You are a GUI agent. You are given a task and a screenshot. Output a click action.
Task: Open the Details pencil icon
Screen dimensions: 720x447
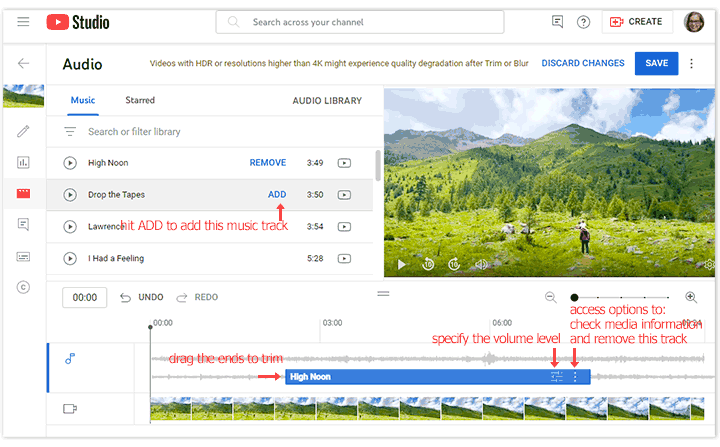coord(23,131)
